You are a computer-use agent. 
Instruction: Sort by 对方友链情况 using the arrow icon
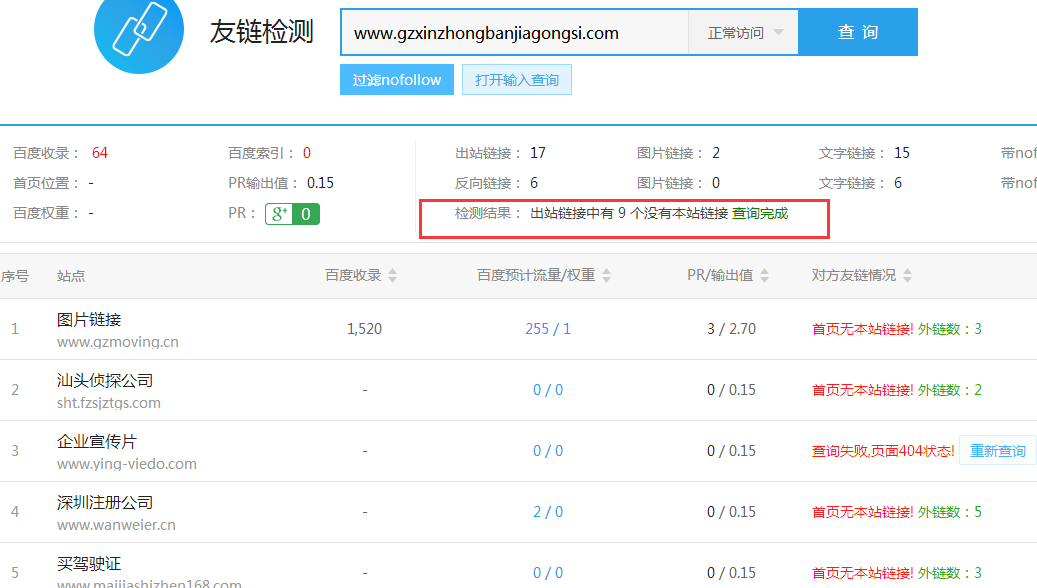click(x=906, y=276)
